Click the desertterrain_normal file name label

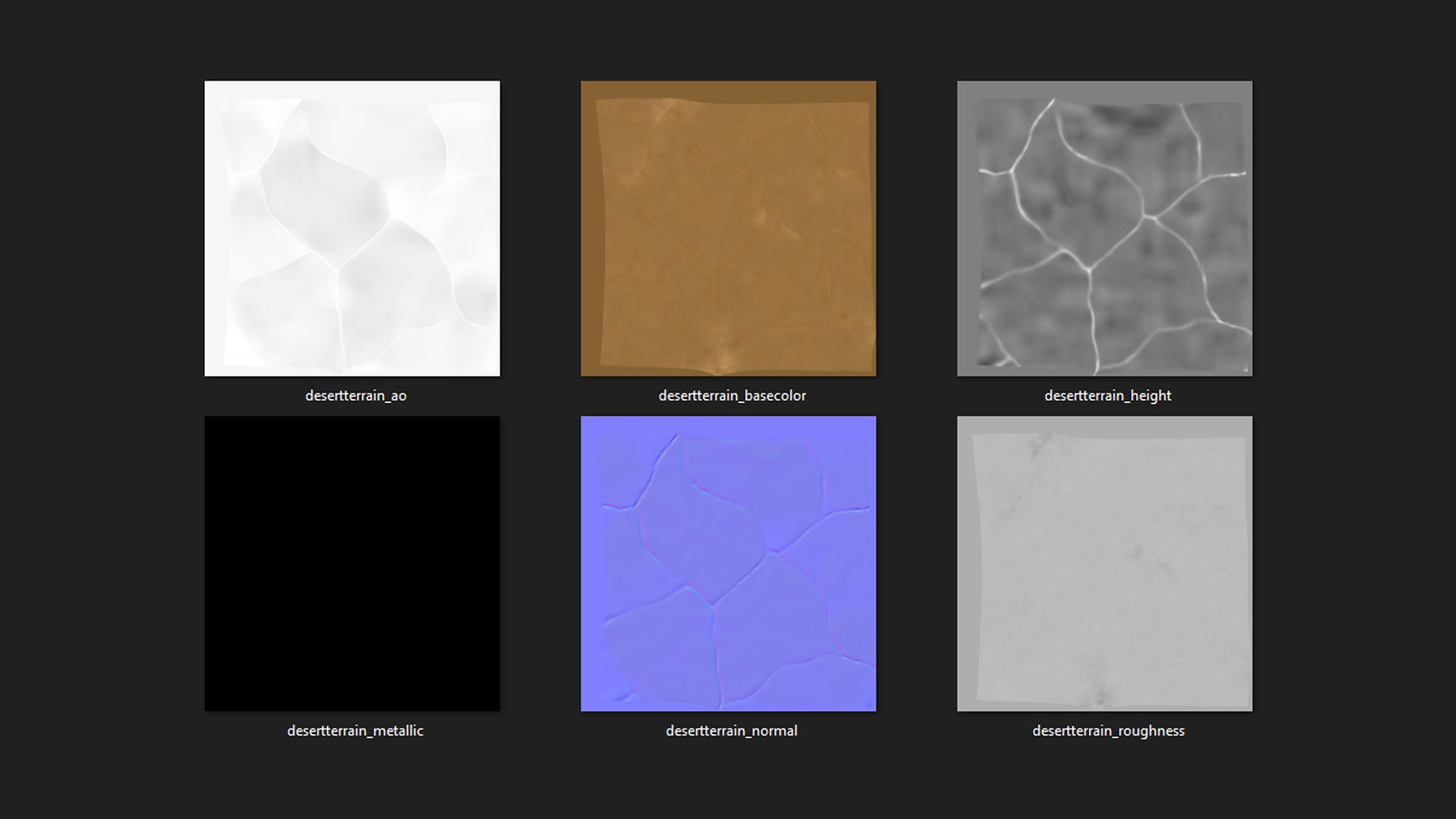point(732,731)
